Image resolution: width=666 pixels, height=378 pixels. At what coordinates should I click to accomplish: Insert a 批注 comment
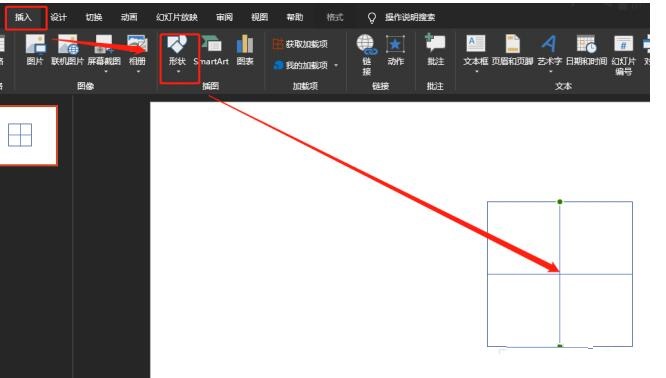pos(435,51)
